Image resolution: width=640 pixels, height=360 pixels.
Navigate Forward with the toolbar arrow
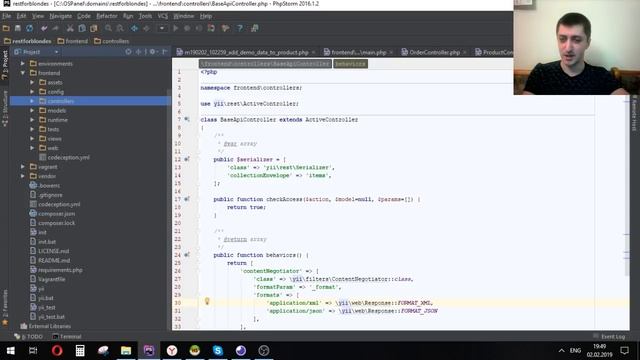click(x=146, y=28)
